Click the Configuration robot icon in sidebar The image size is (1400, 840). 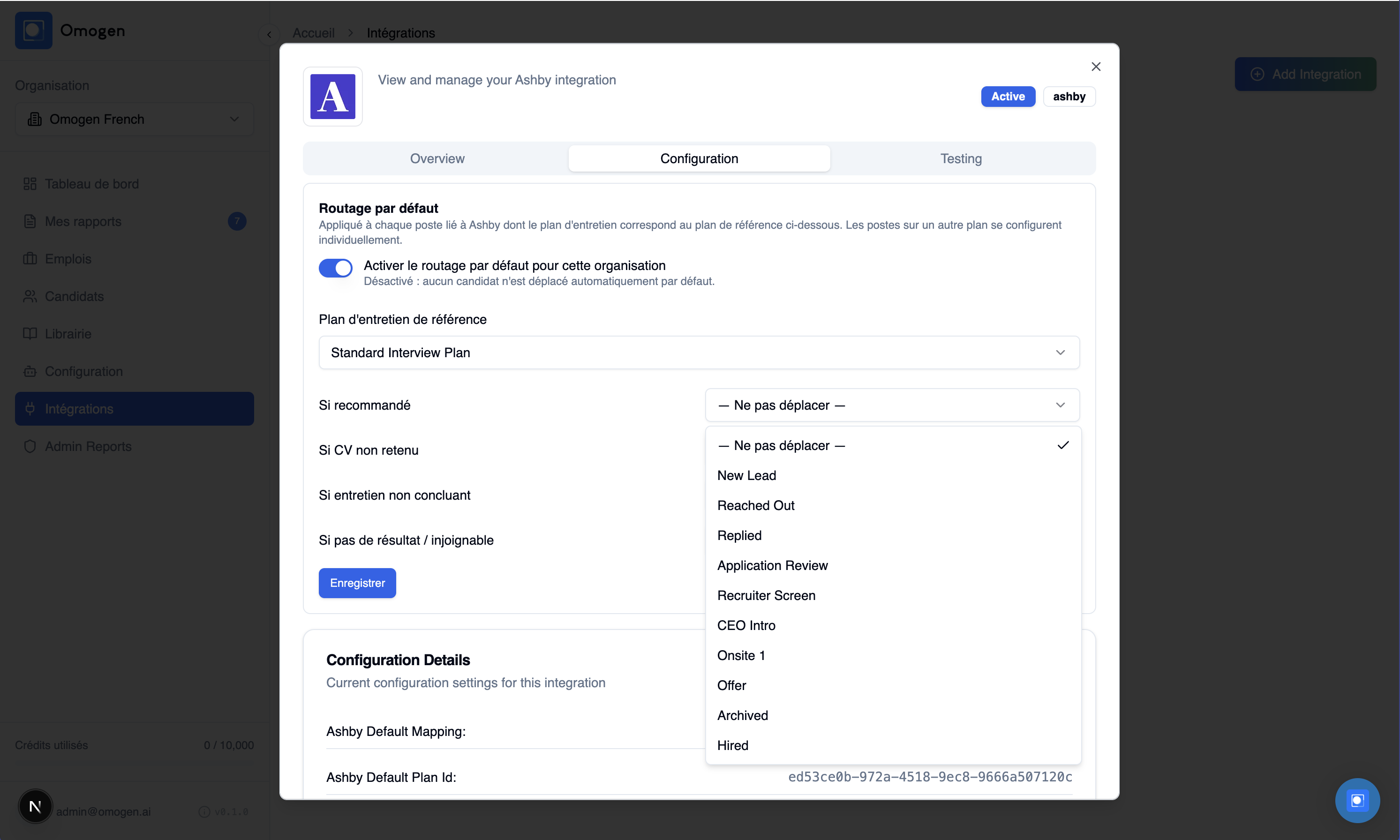[x=30, y=371]
